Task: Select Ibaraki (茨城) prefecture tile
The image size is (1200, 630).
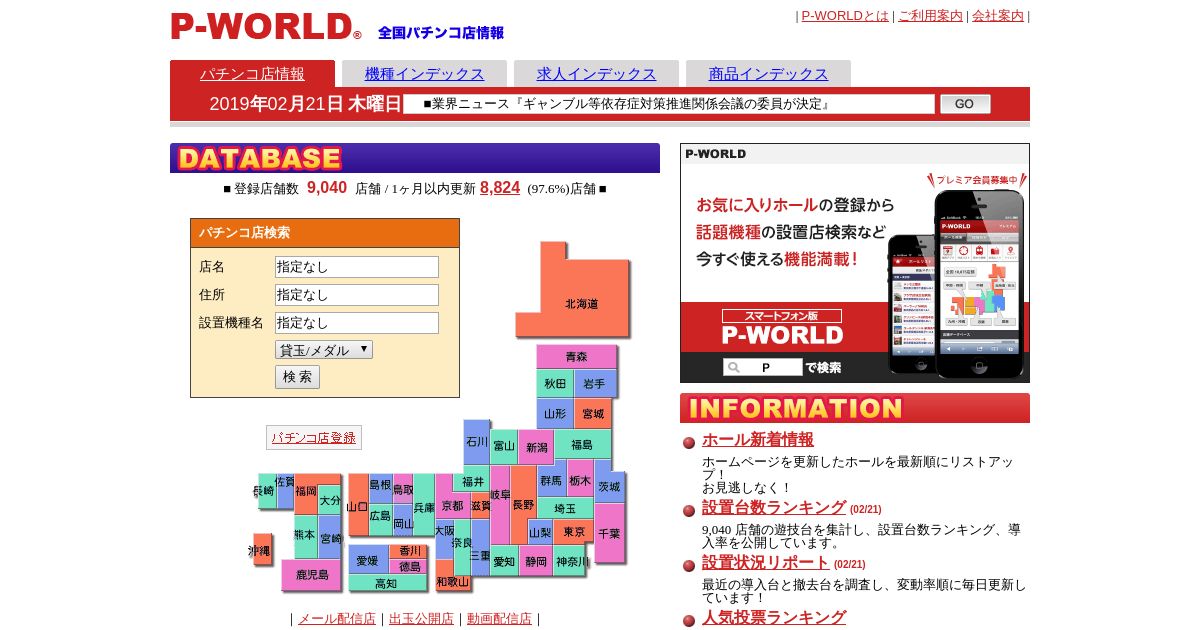Action: click(609, 486)
